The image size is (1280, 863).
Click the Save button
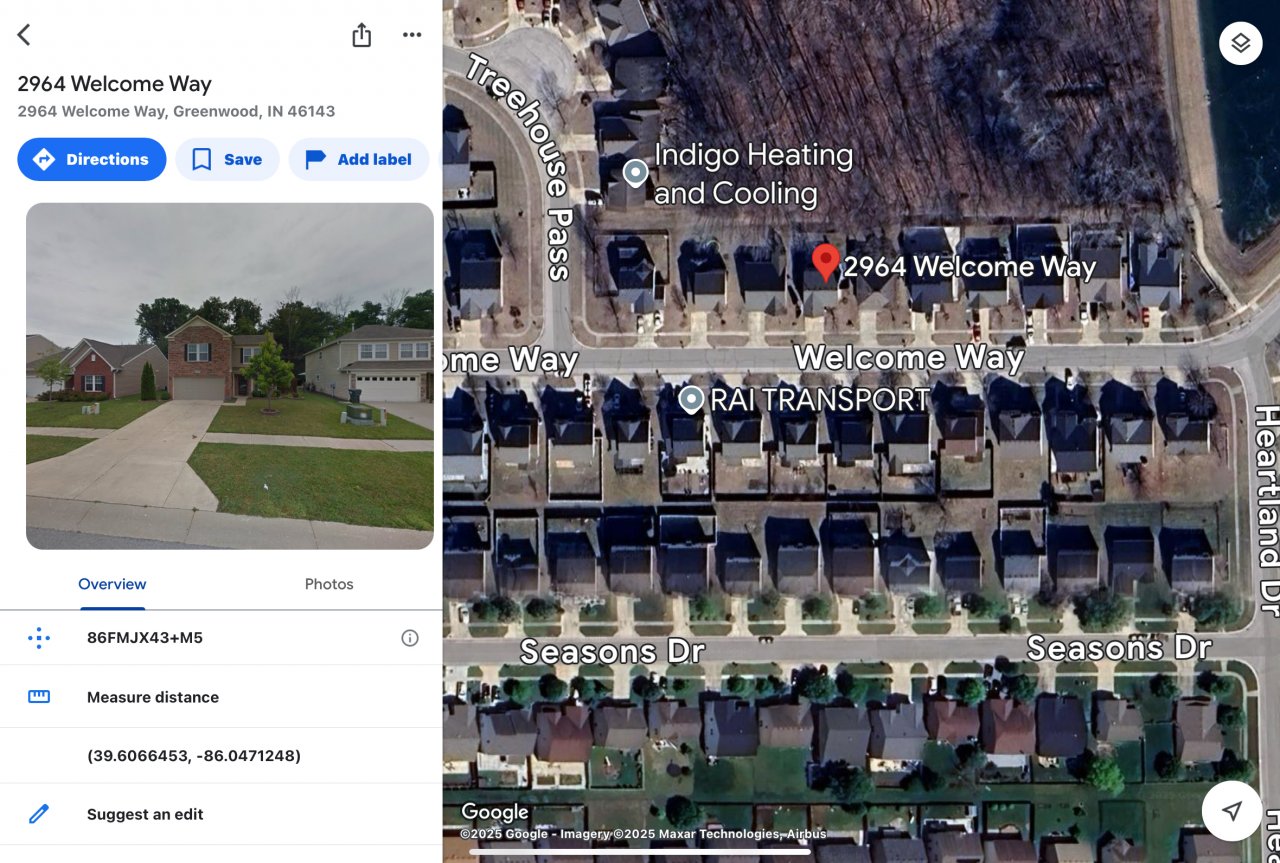click(x=227, y=159)
